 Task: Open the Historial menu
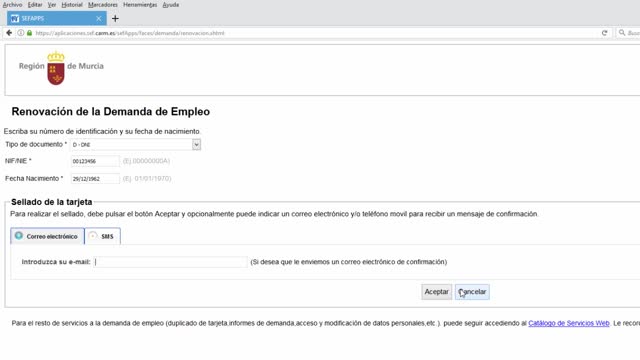(x=72, y=5)
